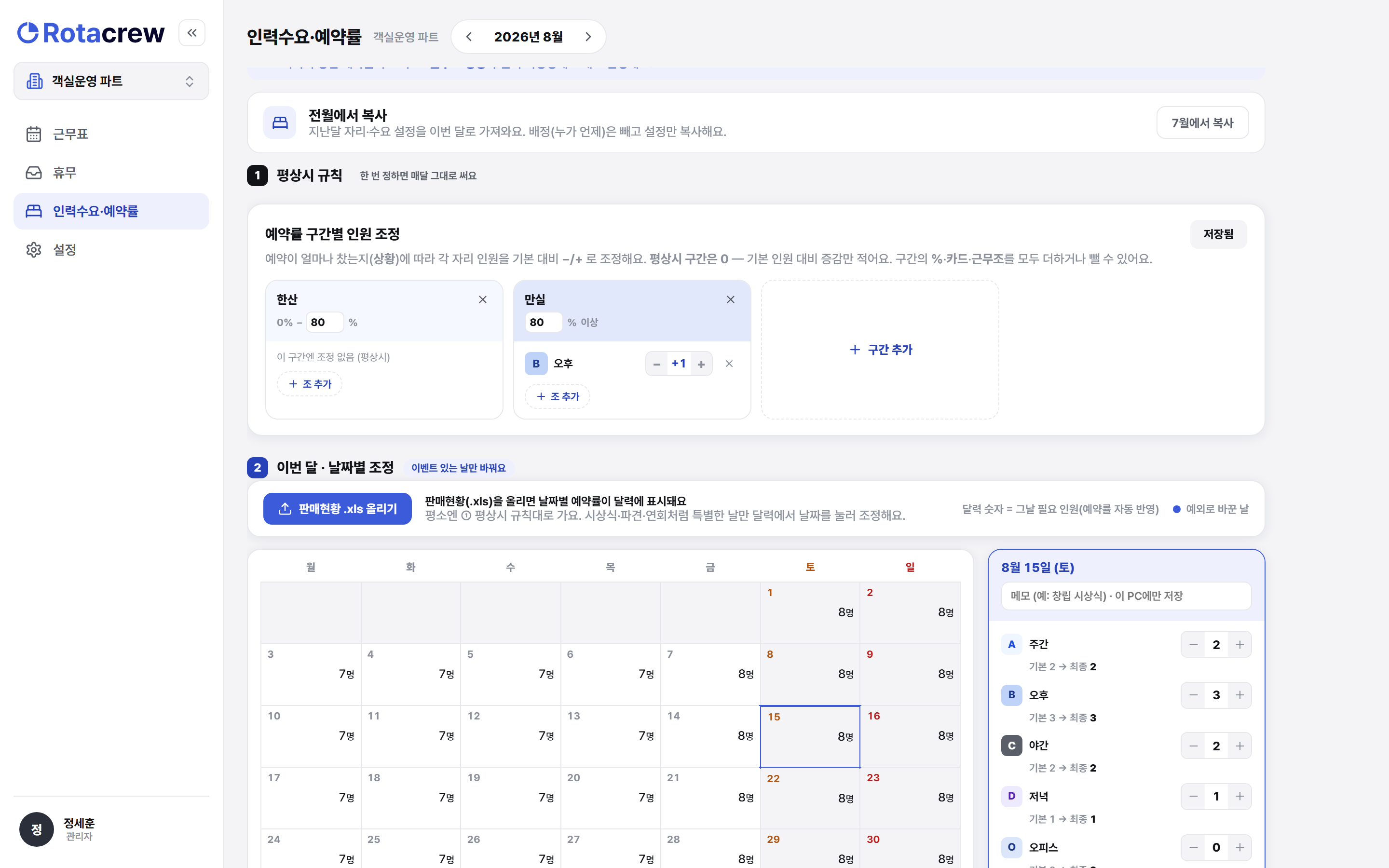1389x868 pixels.
Task: Select August 2 in calendar
Action: pos(910,612)
